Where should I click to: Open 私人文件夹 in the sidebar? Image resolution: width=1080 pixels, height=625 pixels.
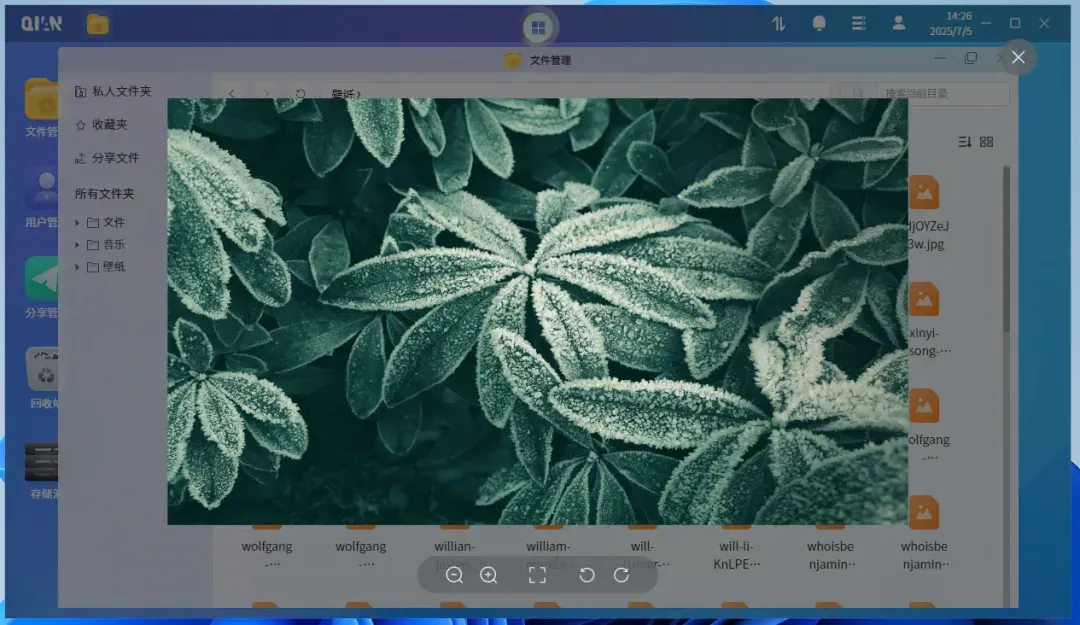pos(114,91)
